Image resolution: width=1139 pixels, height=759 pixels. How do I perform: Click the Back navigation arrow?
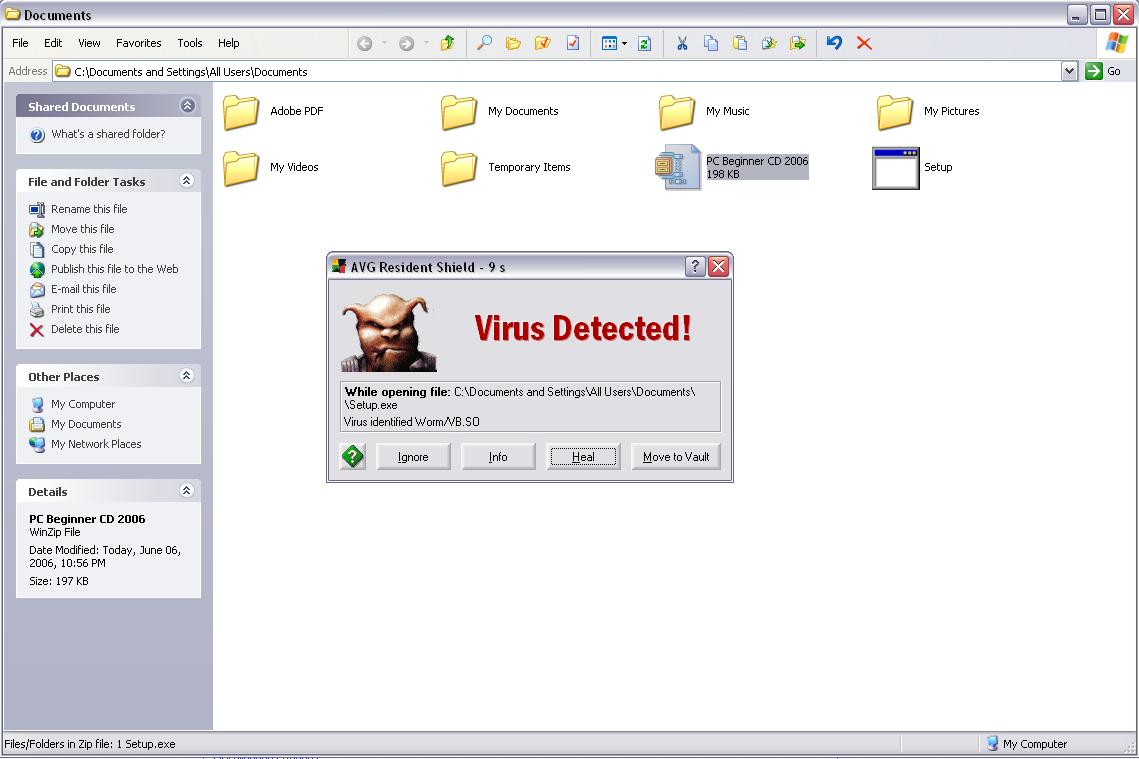click(365, 44)
